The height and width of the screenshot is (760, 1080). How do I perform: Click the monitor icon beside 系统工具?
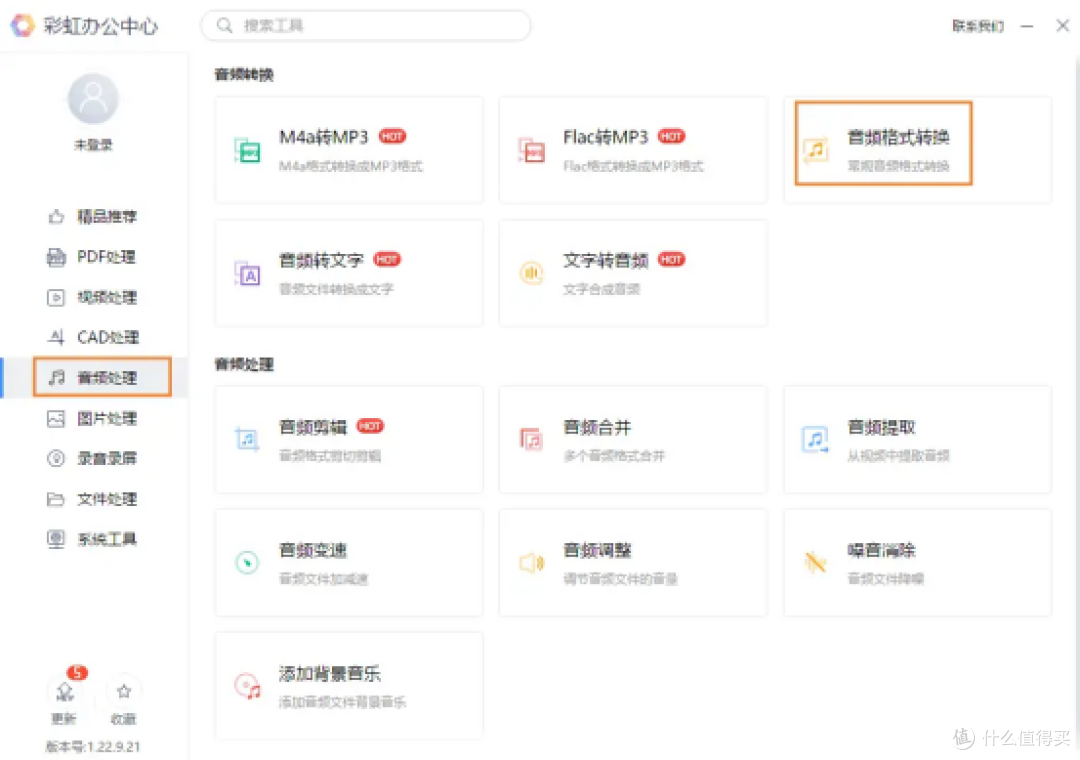point(56,538)
